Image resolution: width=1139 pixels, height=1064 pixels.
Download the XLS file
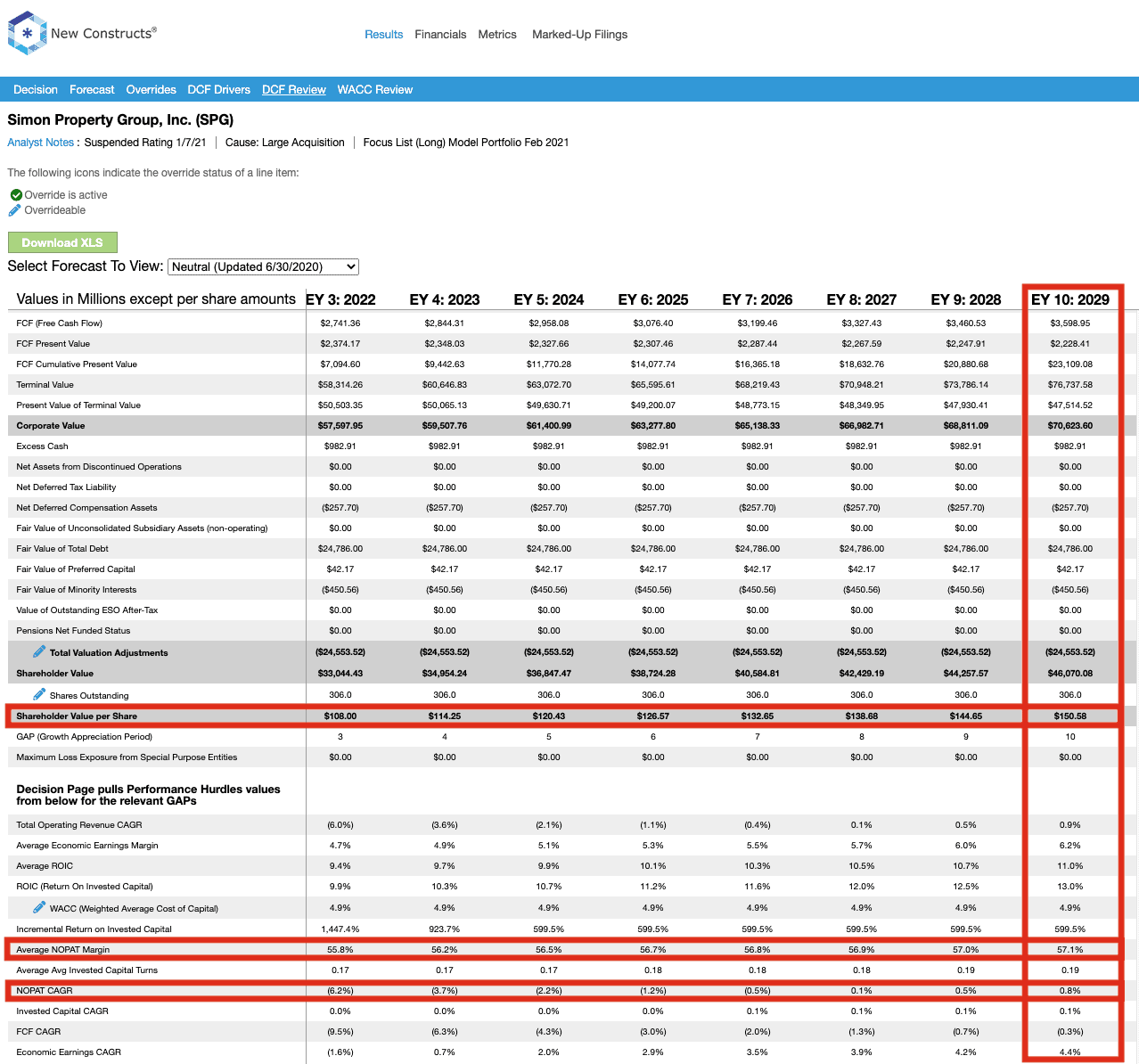point(62,242)
